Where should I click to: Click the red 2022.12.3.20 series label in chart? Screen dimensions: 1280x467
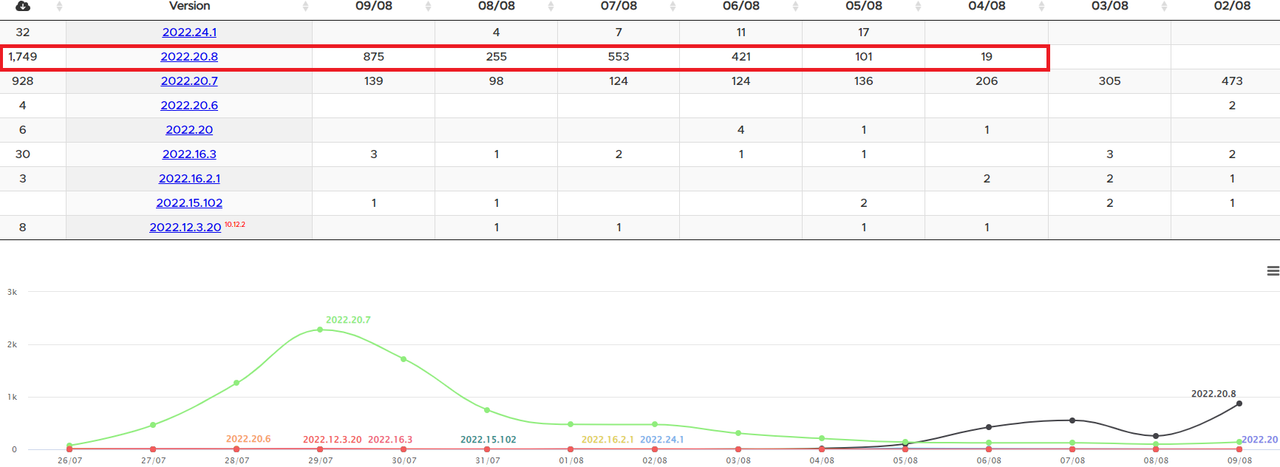[x=332, y=440]
